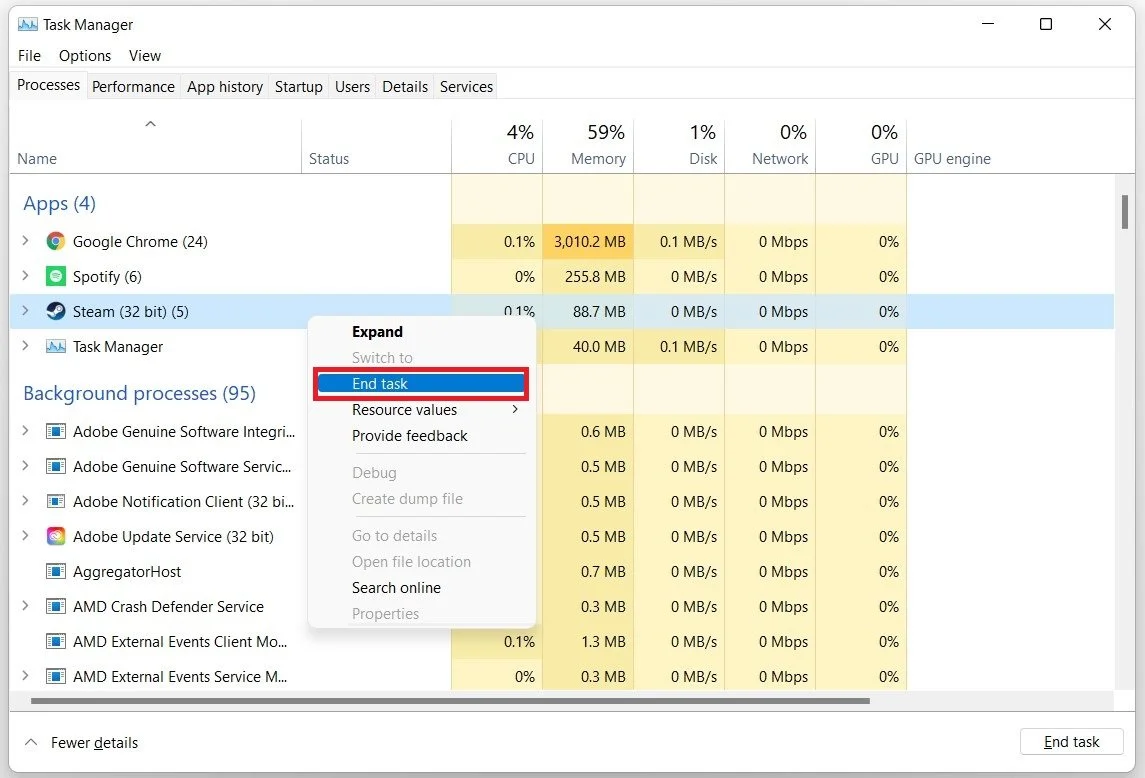Screen dimensions: 1145x778
Task: Click the Task Manager app icon in Apps list
Action: point(55,346)
